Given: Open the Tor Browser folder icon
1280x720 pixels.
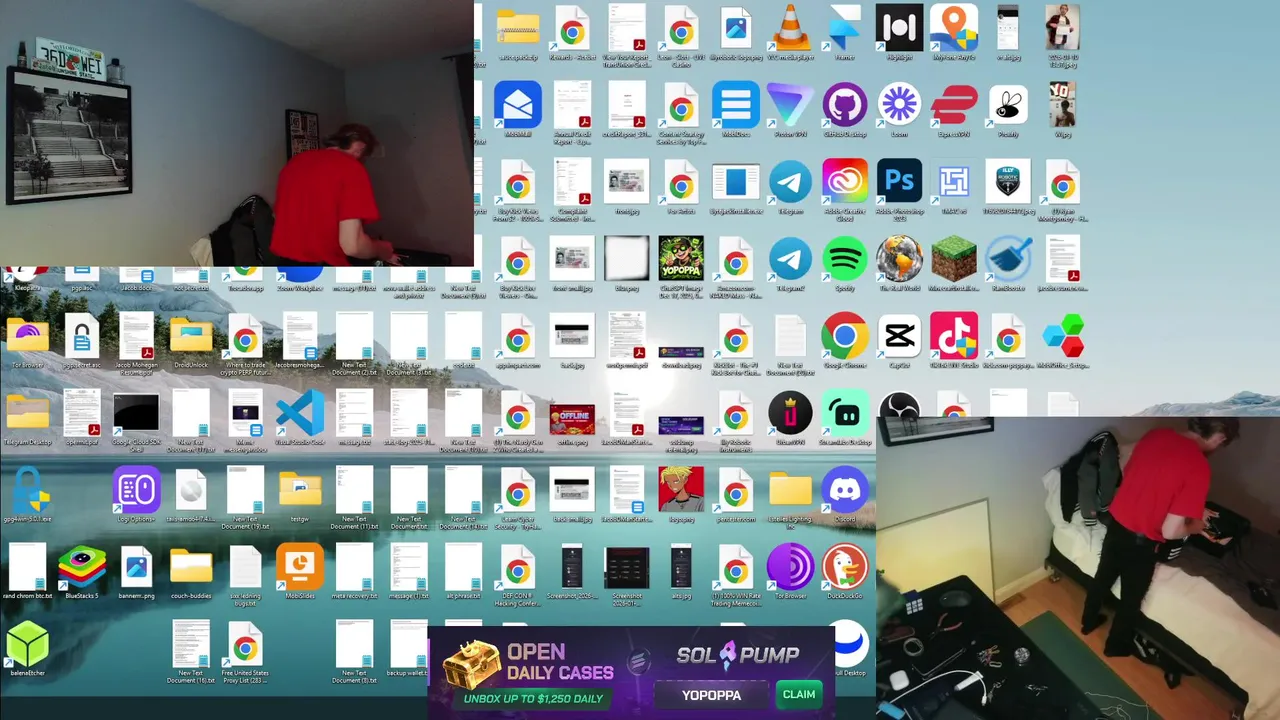Looking at the screenshot, I should click(28, 337).
